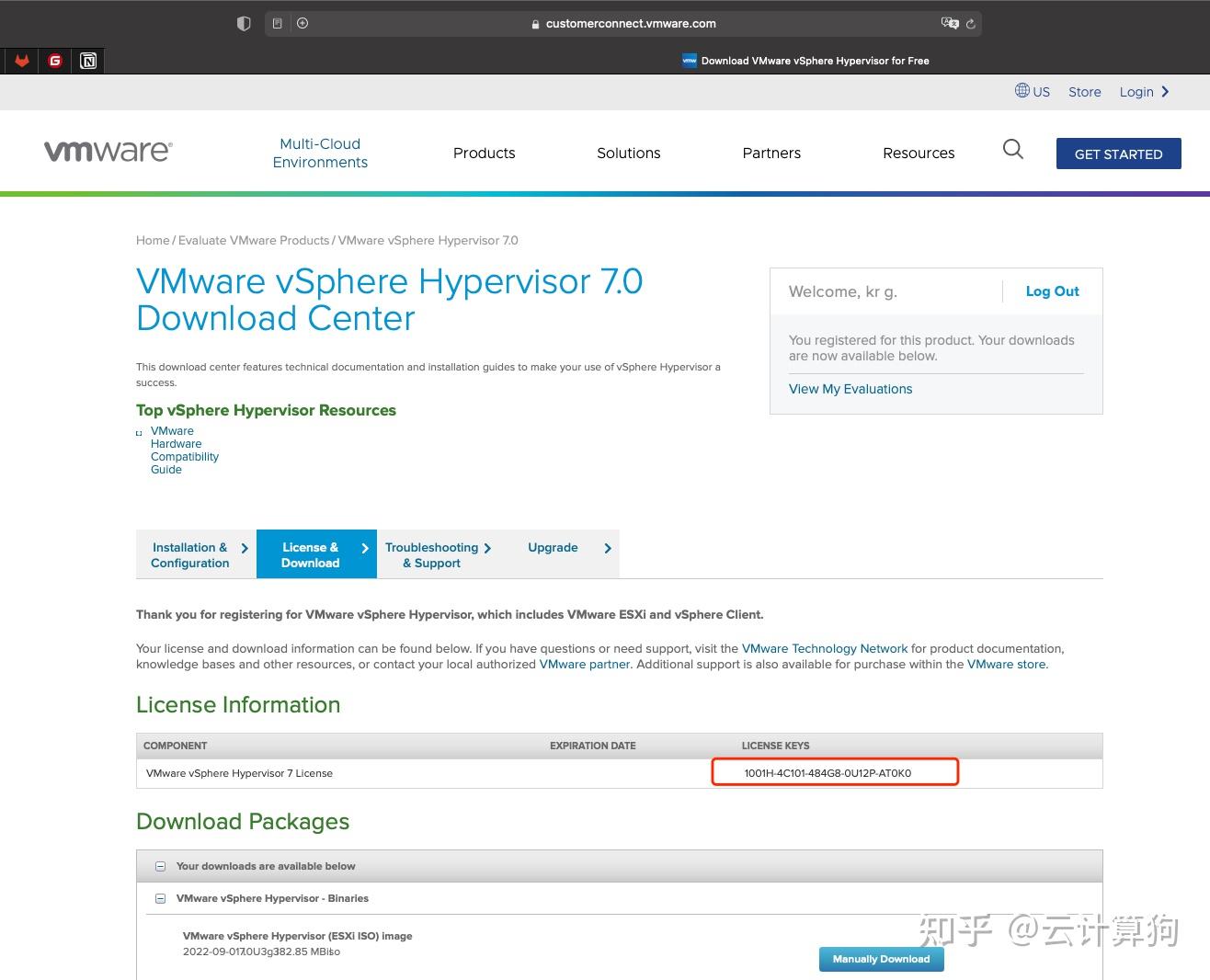Click the GET STARTED button
Screen dimensions: 1210x980
[x=1118, y=154]
